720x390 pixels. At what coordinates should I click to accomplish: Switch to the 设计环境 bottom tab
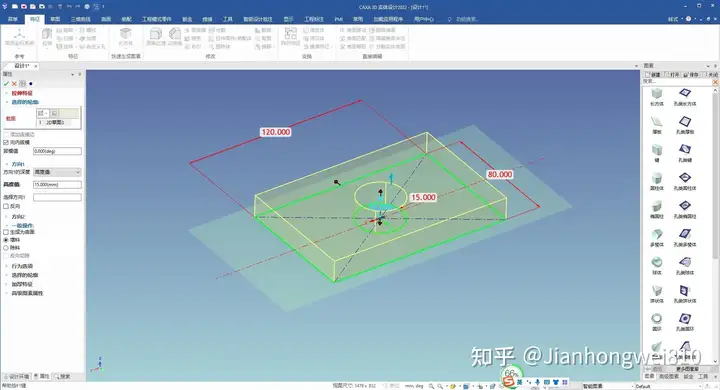[17, 376]
